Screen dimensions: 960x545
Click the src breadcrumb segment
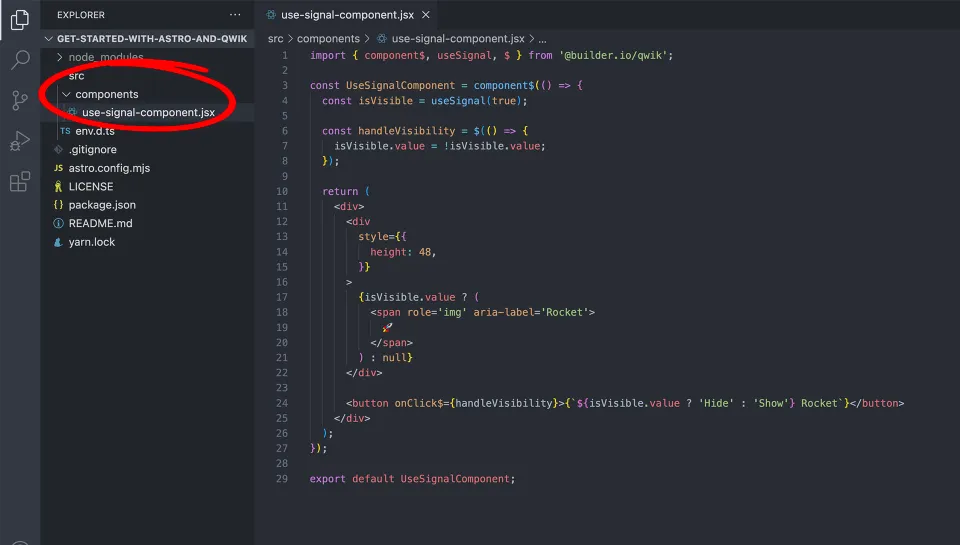click(276, 39)
